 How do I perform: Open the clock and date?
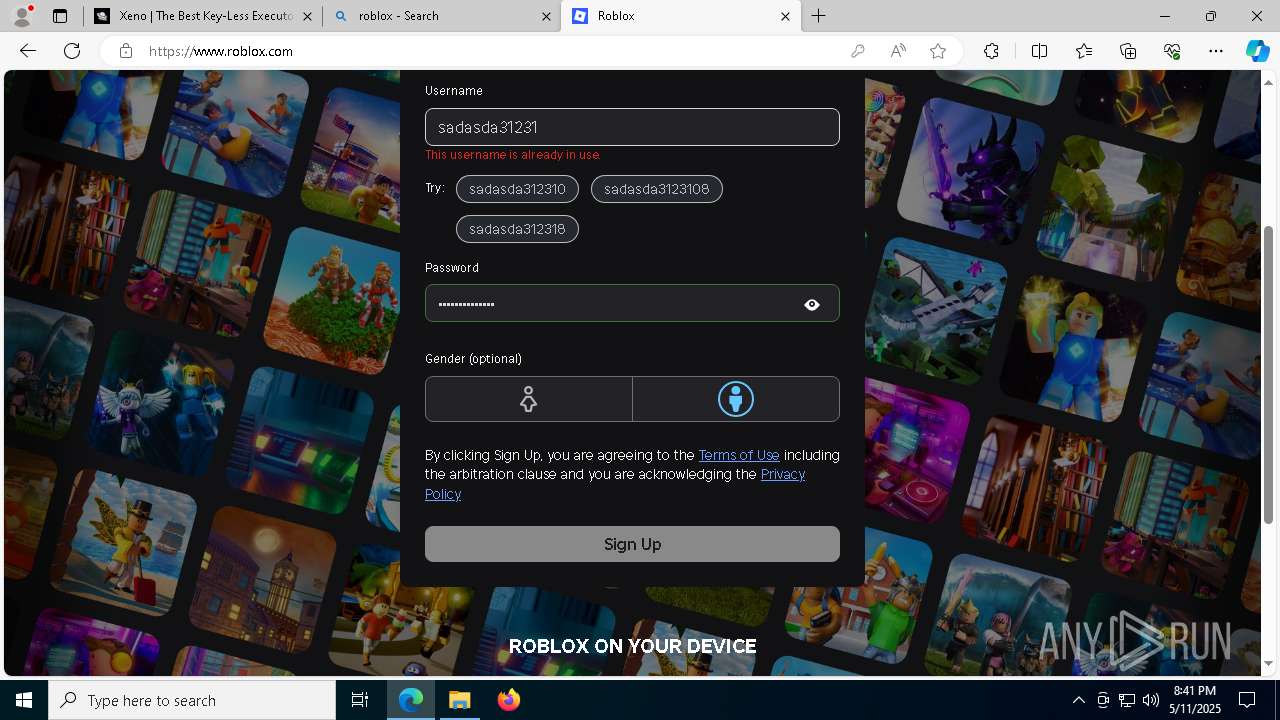[1194, 700]
